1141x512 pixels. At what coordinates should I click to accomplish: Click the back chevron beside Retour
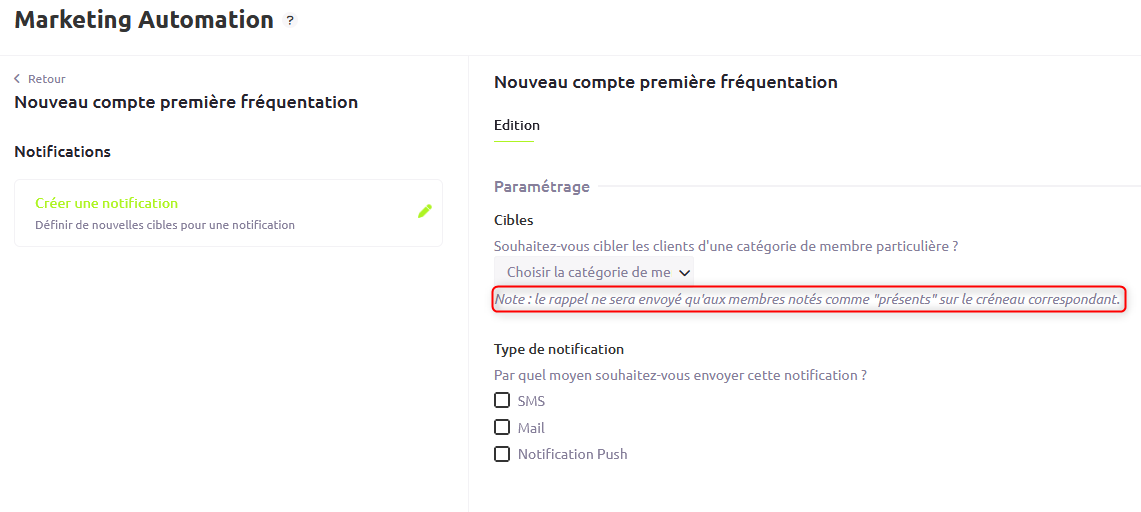tap(17, 79)
